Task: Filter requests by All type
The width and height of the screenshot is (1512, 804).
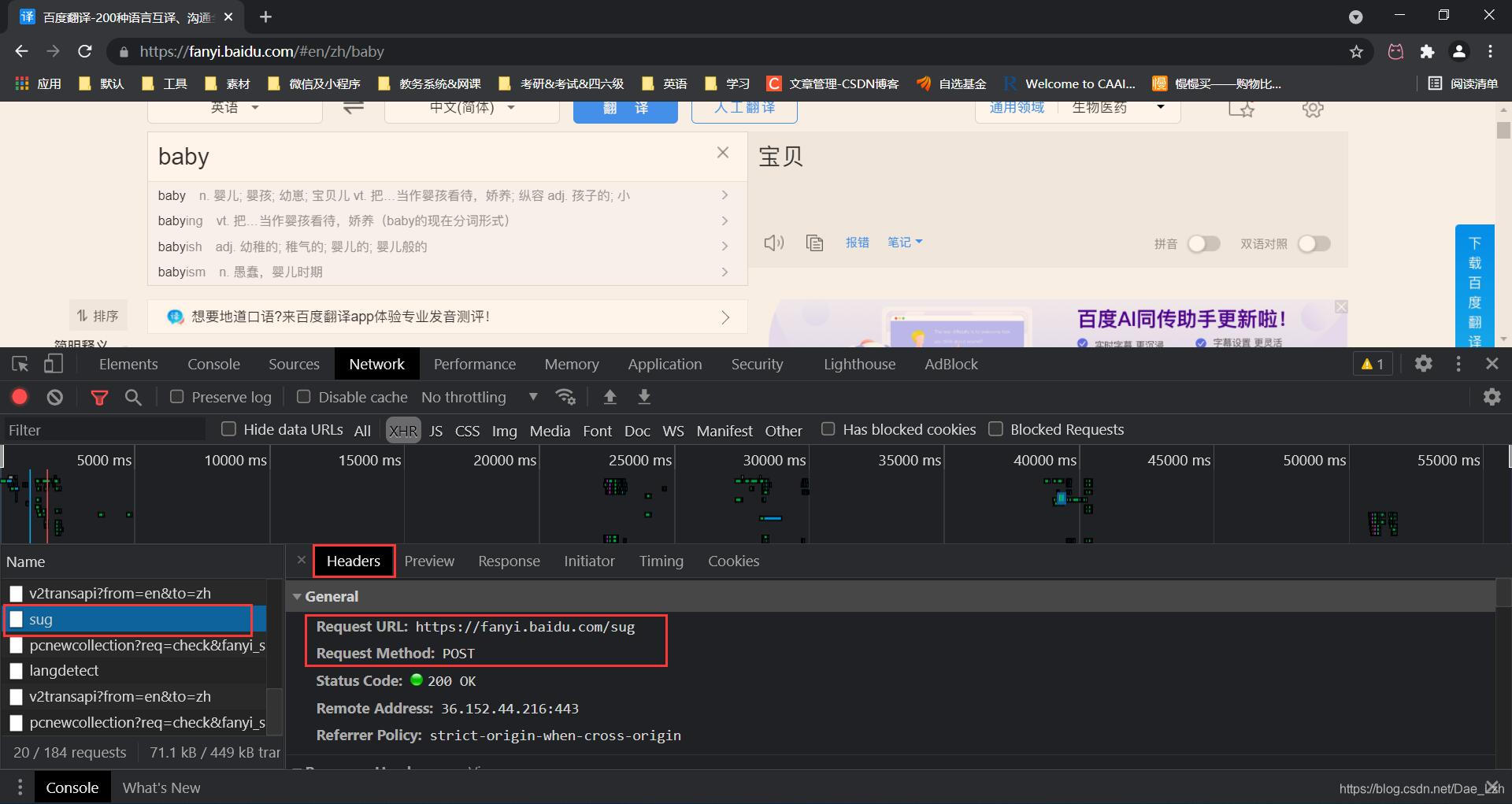Action: coord(362,431)
